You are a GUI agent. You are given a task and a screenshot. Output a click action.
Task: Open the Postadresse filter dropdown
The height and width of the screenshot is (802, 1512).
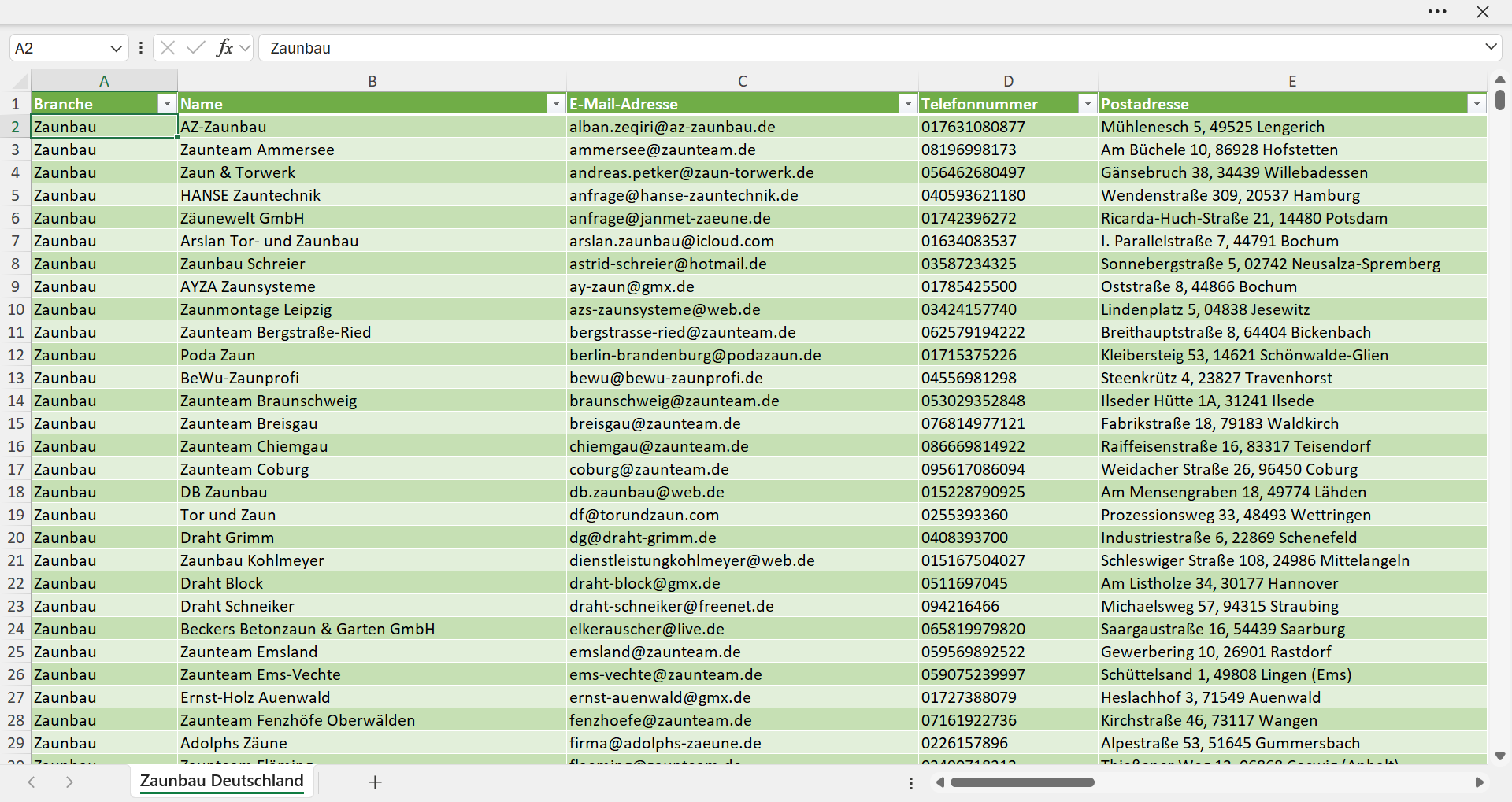point(1477,104)
